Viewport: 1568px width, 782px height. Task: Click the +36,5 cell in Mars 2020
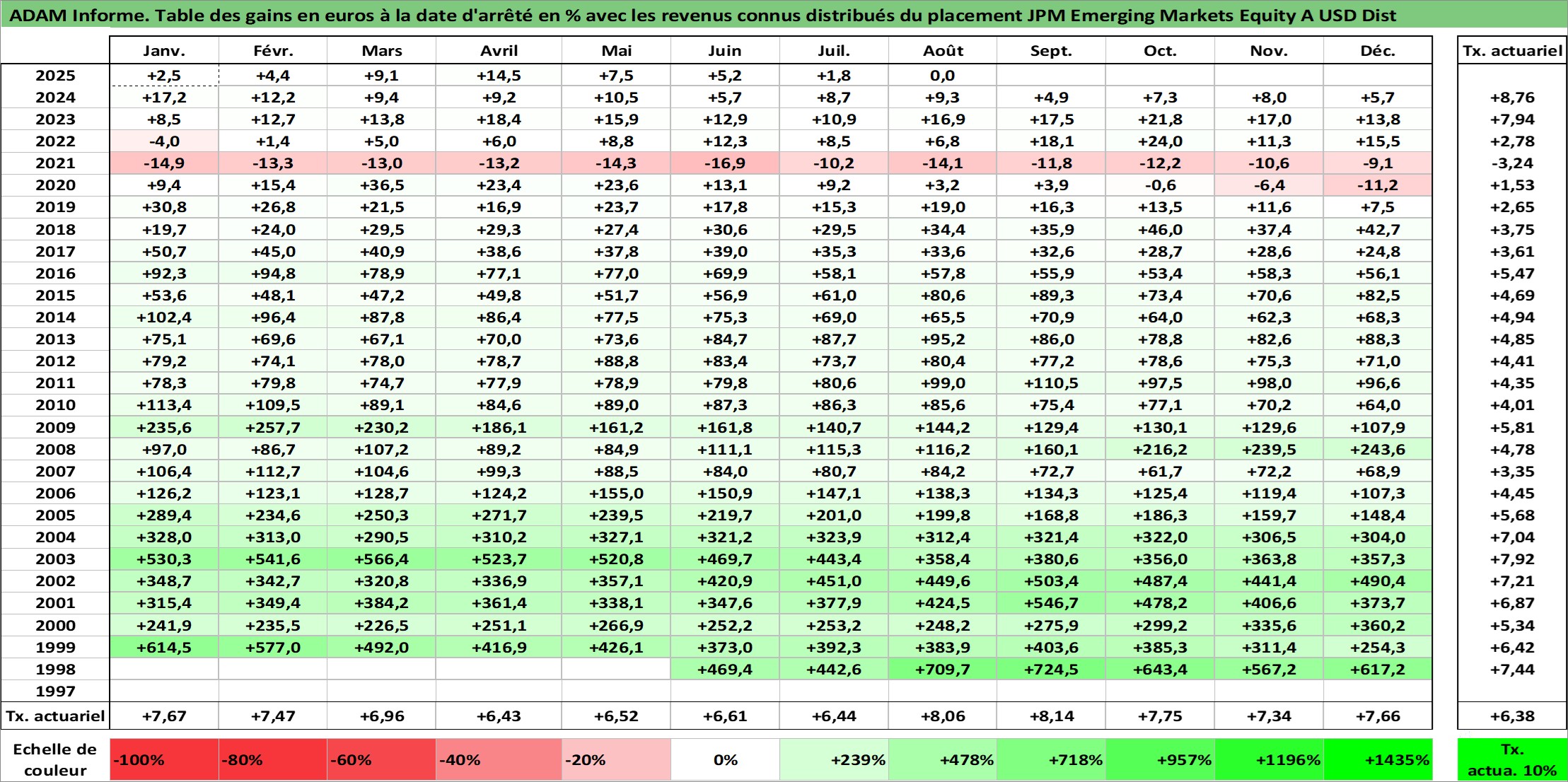tap(381, 185)
